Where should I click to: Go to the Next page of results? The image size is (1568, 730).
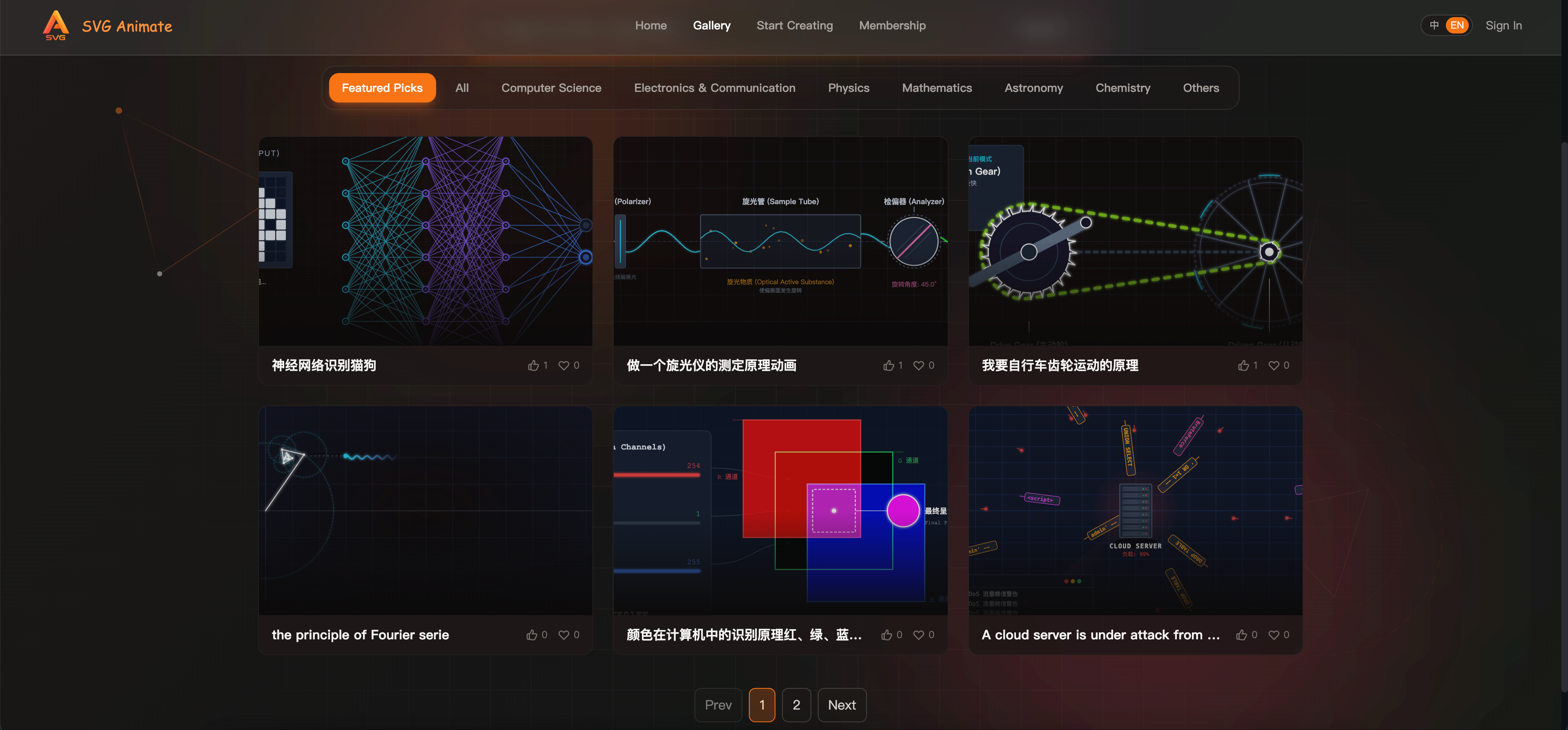coord(842,704)
